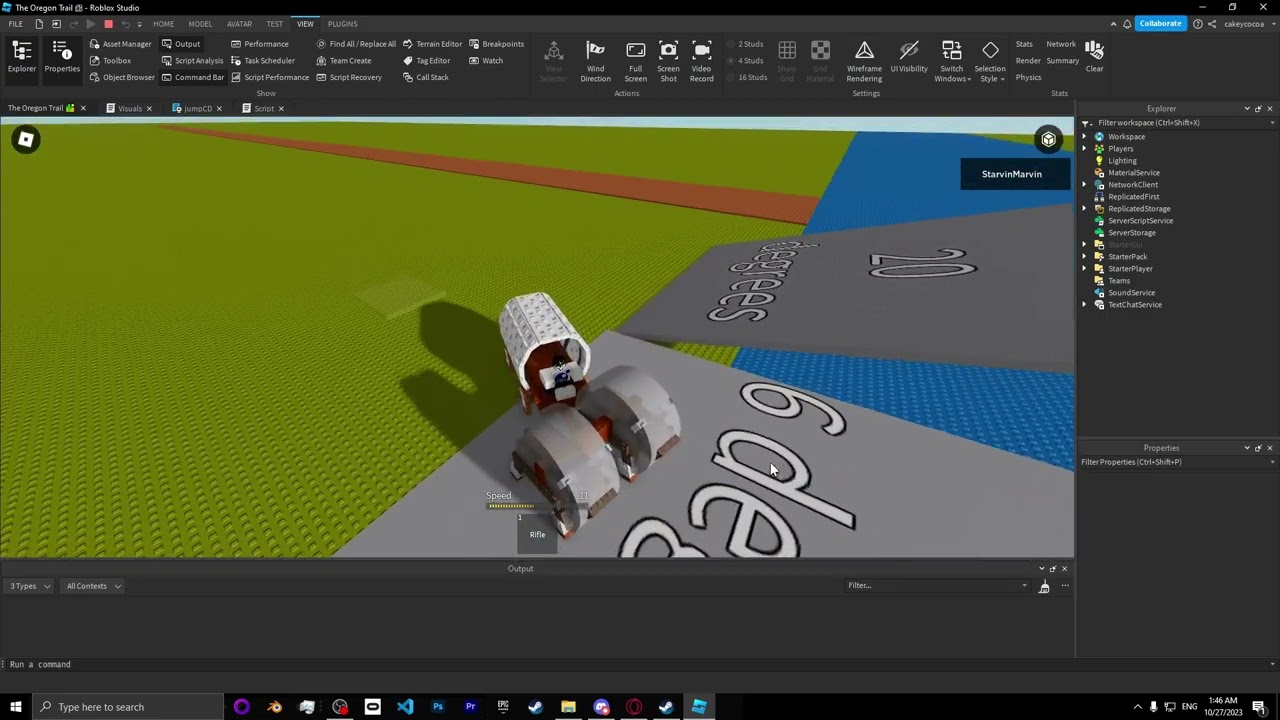Viewport: 1280px width, 720px height.
Task: Switch to the PLUGINS ribbon tab
Action: (342, 24)
